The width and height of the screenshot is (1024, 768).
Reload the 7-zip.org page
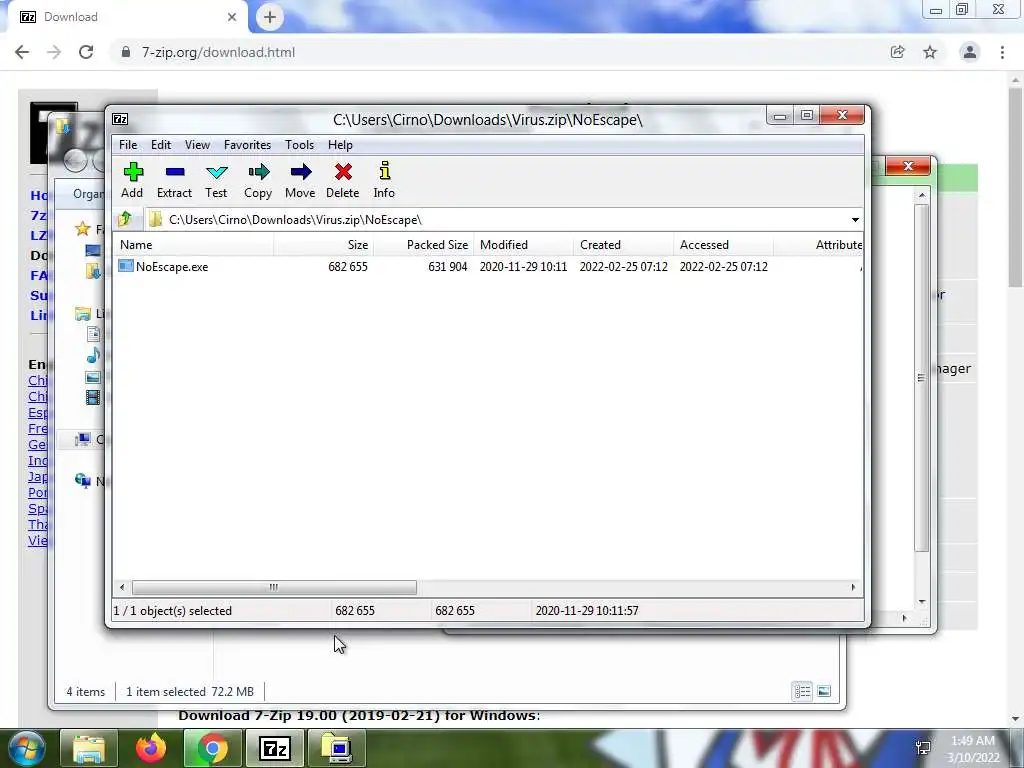pyautogui.click(x=86, y=52)
